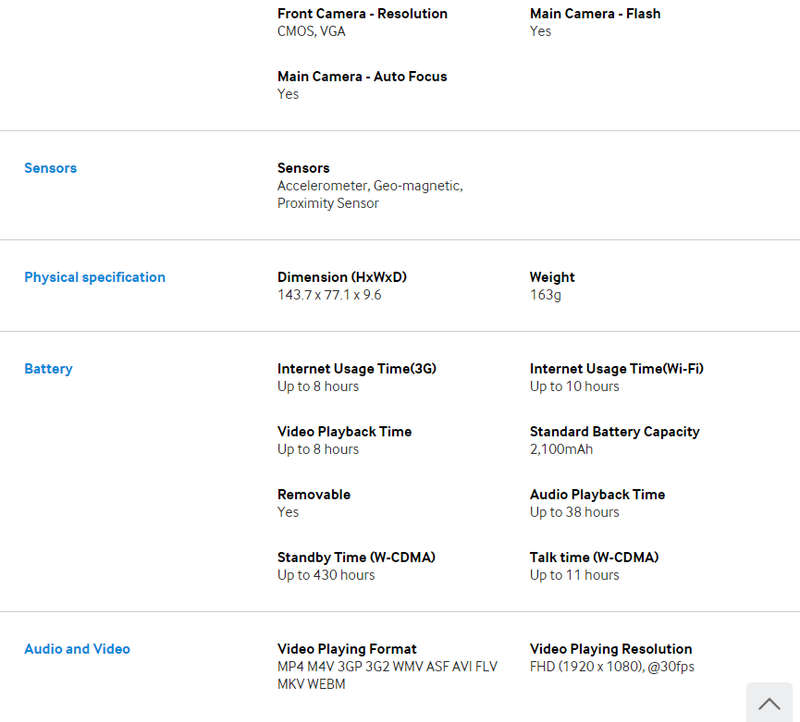Viewport: 800px width, 722px height.
Task: Click the scroll-to-top arrow button
Action: pyautogui.click(x=769, y=703)
